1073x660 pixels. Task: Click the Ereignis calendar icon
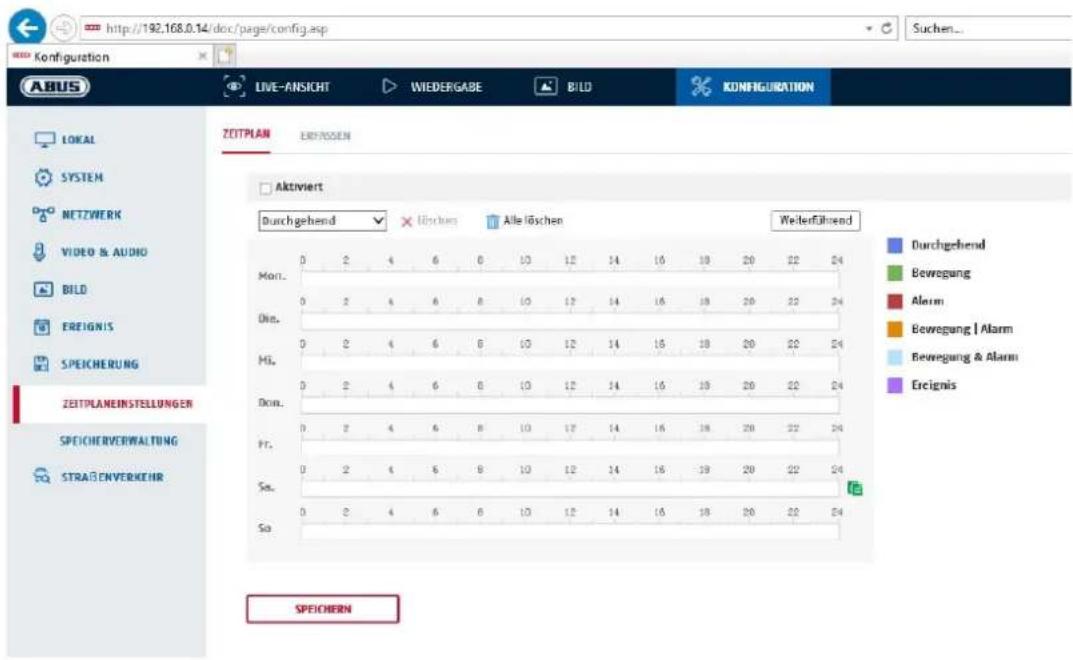(42, 327)
